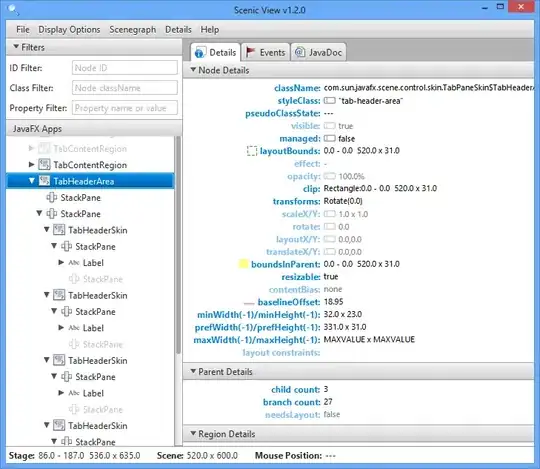Image resolution: width=540 pixels, height=469 pixels.
Task: Open the Scenegraph menu
Action: coord(133,30)
